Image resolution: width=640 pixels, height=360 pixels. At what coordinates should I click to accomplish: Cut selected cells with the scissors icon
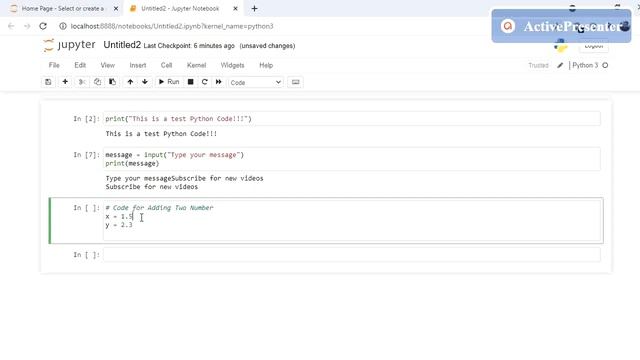tap(82, 82)
